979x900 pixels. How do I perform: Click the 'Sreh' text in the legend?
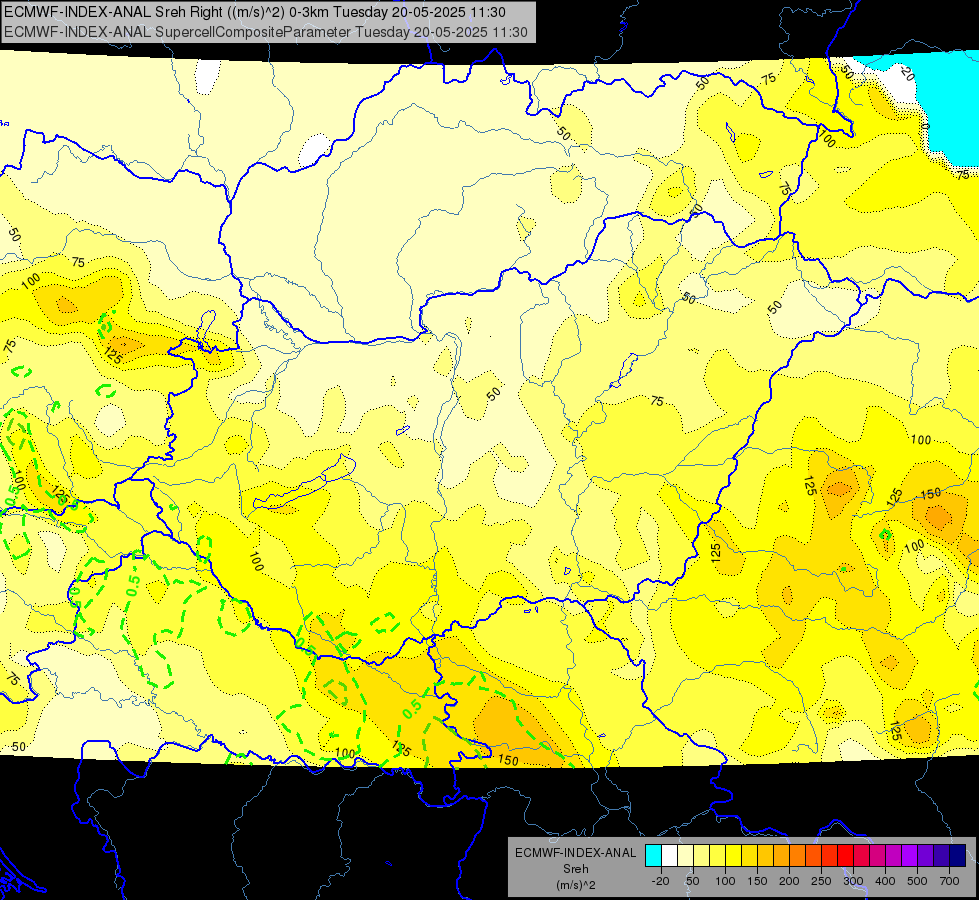(575, 869)
